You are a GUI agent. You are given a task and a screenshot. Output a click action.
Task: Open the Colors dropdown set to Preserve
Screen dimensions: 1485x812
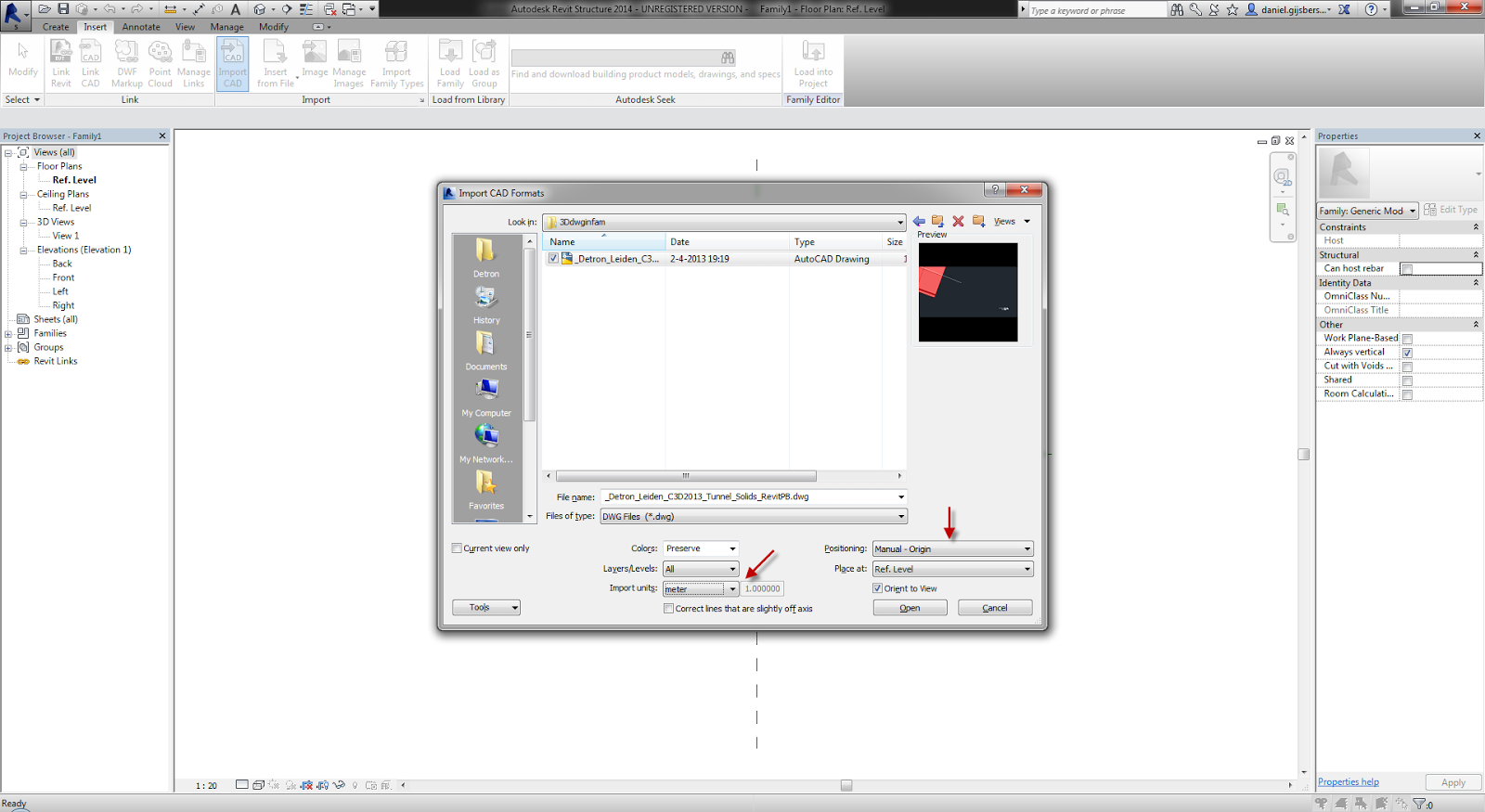[x=701, y=548]
